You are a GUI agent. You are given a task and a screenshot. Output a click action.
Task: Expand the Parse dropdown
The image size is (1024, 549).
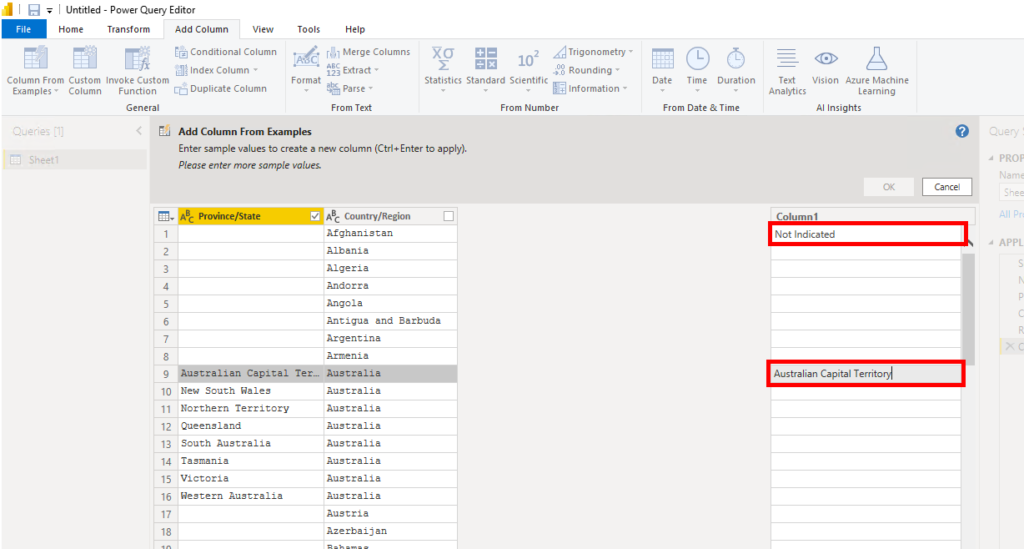[370, 88]
